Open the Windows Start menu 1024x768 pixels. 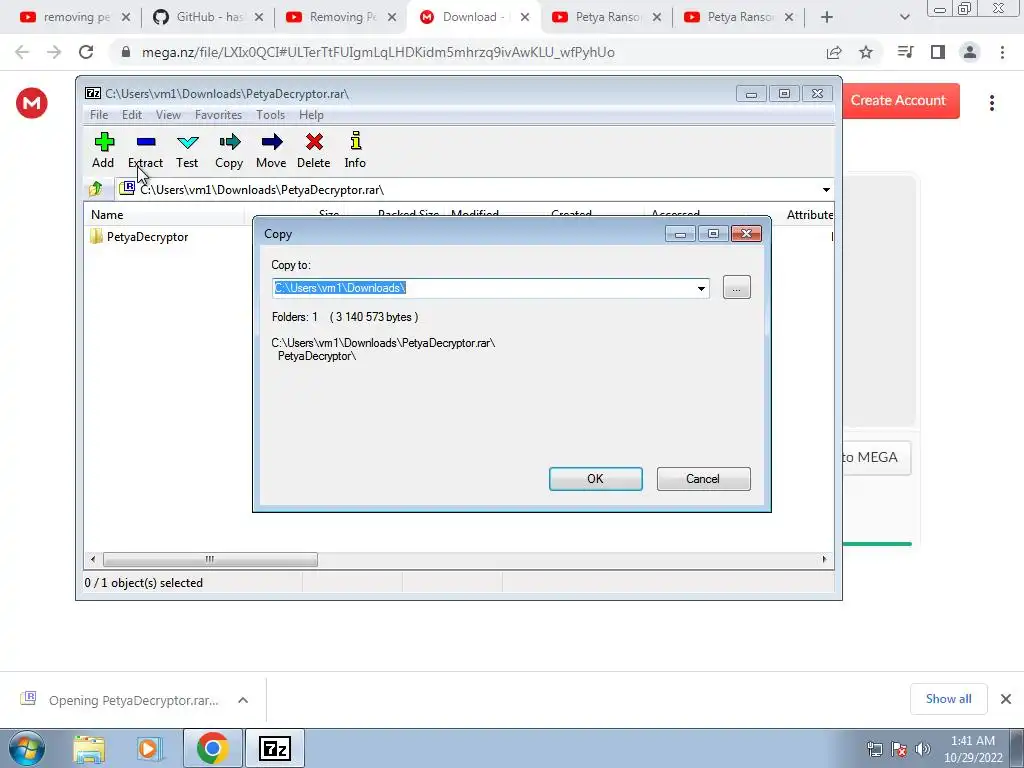pos(26,748)
